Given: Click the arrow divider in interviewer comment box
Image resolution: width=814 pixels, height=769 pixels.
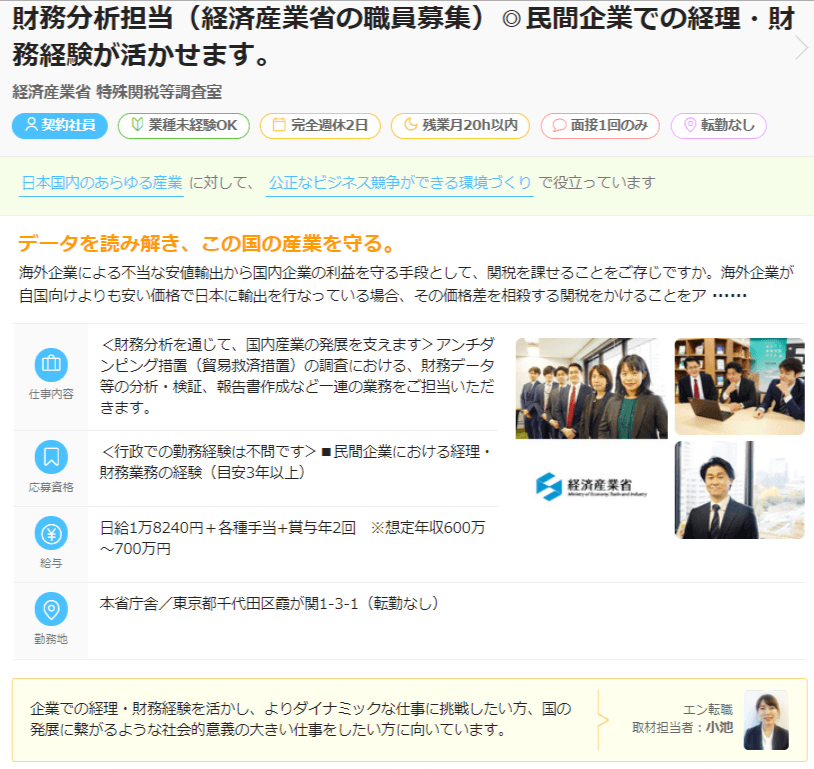Looking at the screenshot, I should (602, 719).
